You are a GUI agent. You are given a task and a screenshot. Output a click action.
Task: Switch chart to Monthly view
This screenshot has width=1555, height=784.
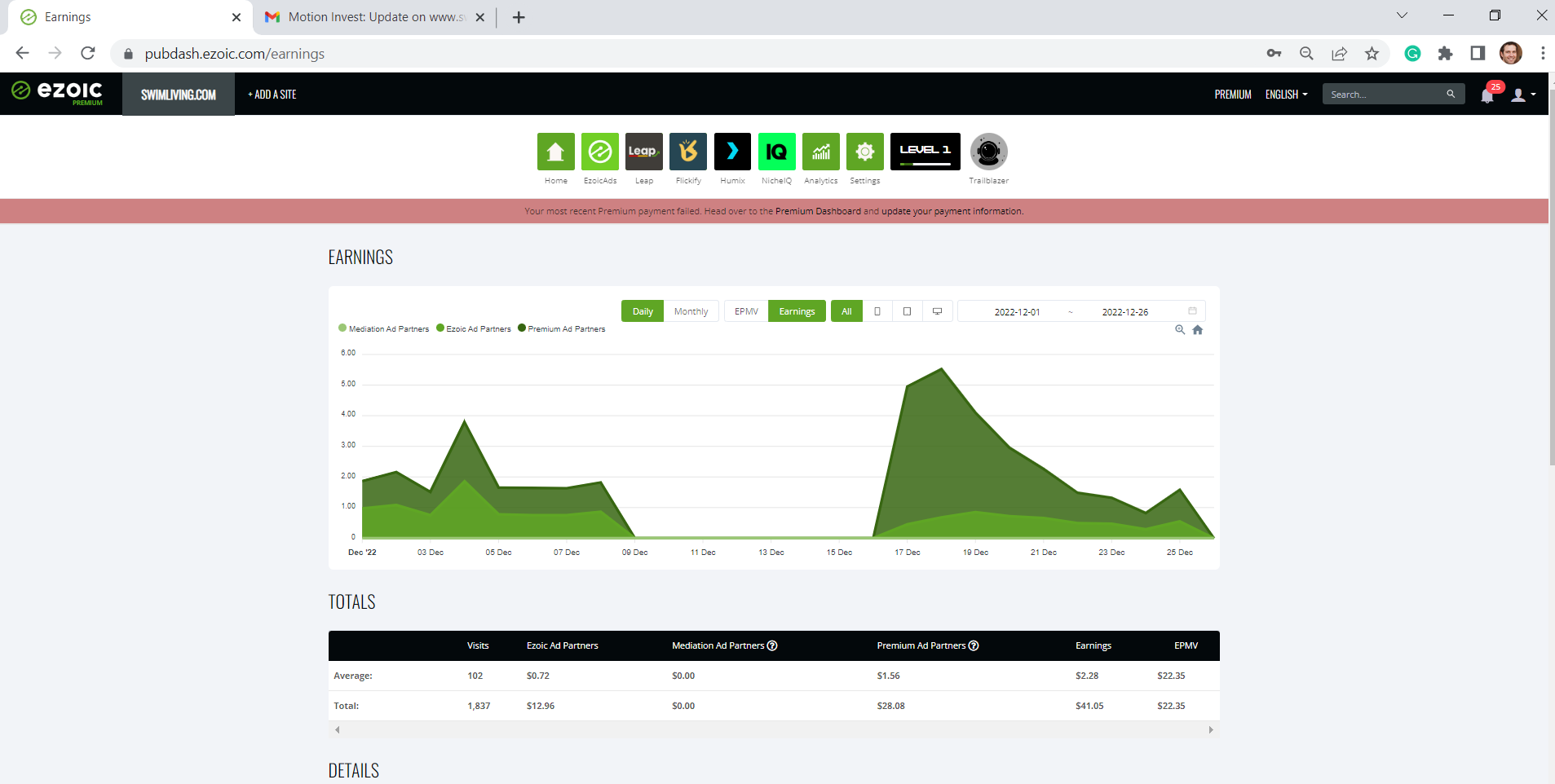691,311
